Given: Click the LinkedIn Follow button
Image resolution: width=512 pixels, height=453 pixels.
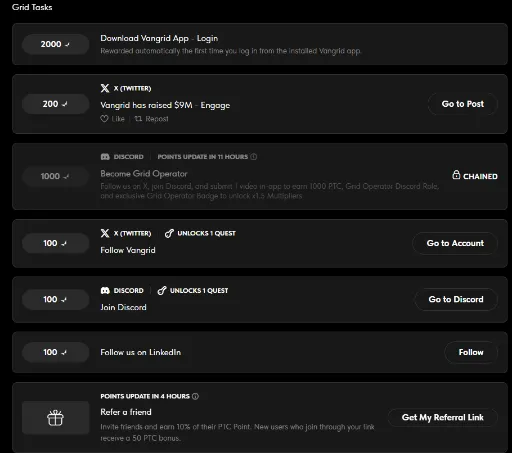Looking at the screenshot, I should click(471, 352).
